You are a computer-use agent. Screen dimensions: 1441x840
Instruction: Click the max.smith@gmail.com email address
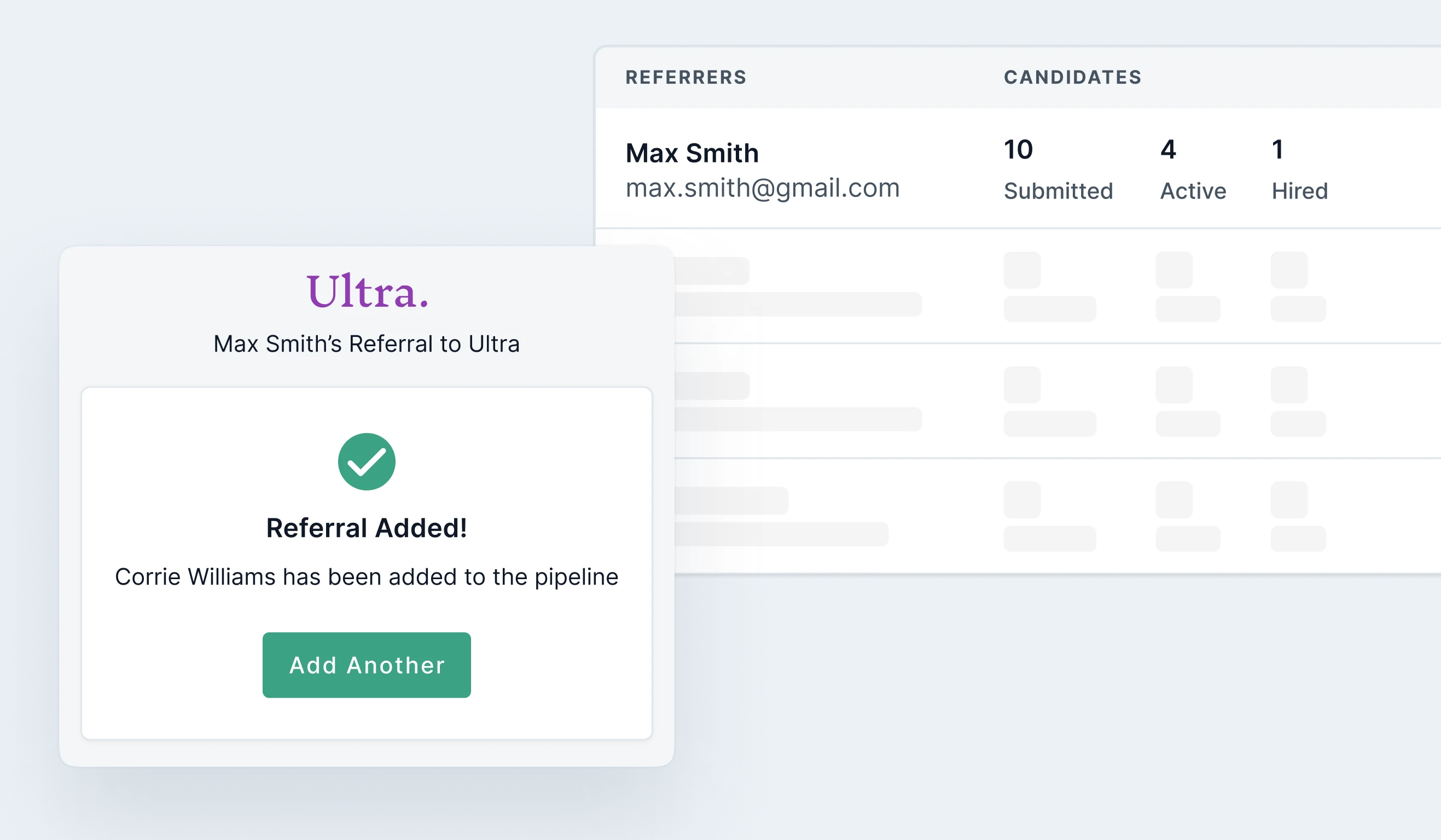pos(762,188)
